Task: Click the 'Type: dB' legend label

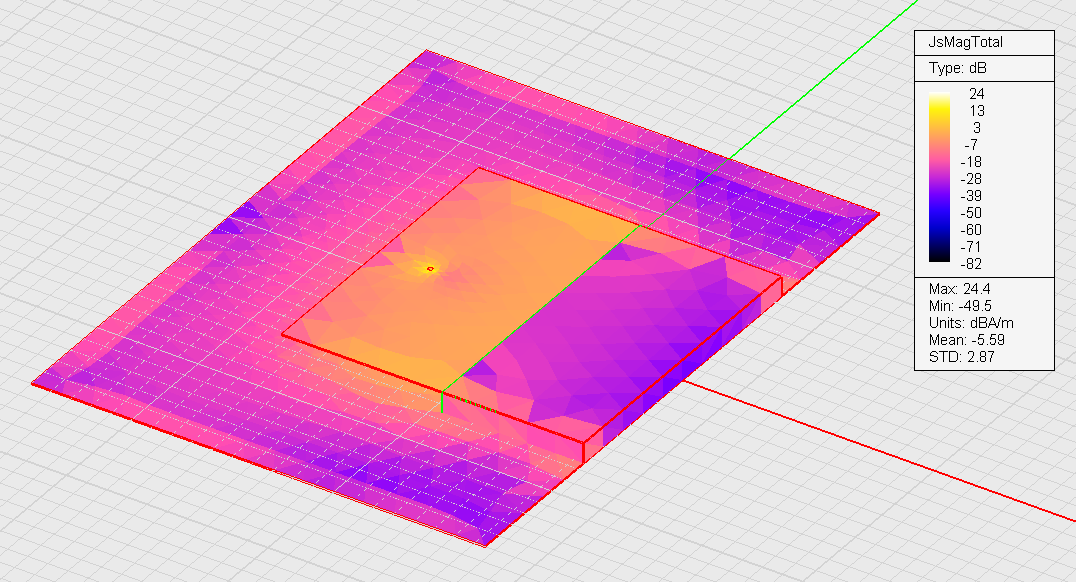Action: 957,69
